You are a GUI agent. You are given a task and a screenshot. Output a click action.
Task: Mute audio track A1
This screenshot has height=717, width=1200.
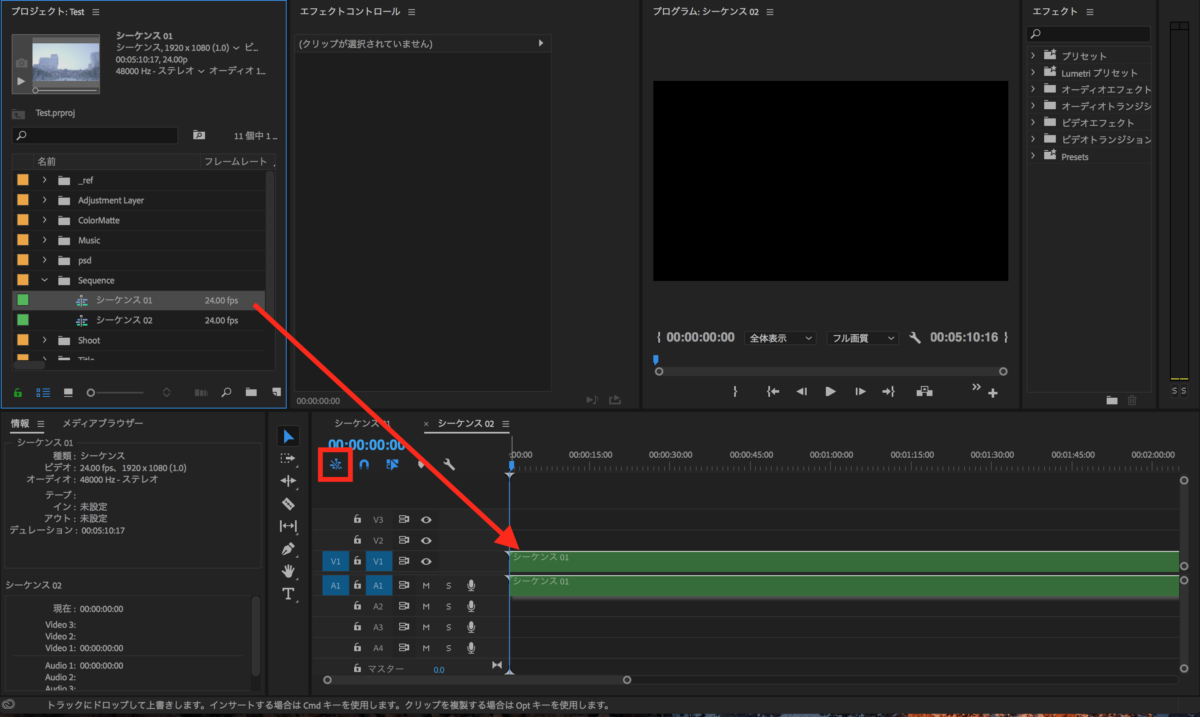click(x=426, y=585)
